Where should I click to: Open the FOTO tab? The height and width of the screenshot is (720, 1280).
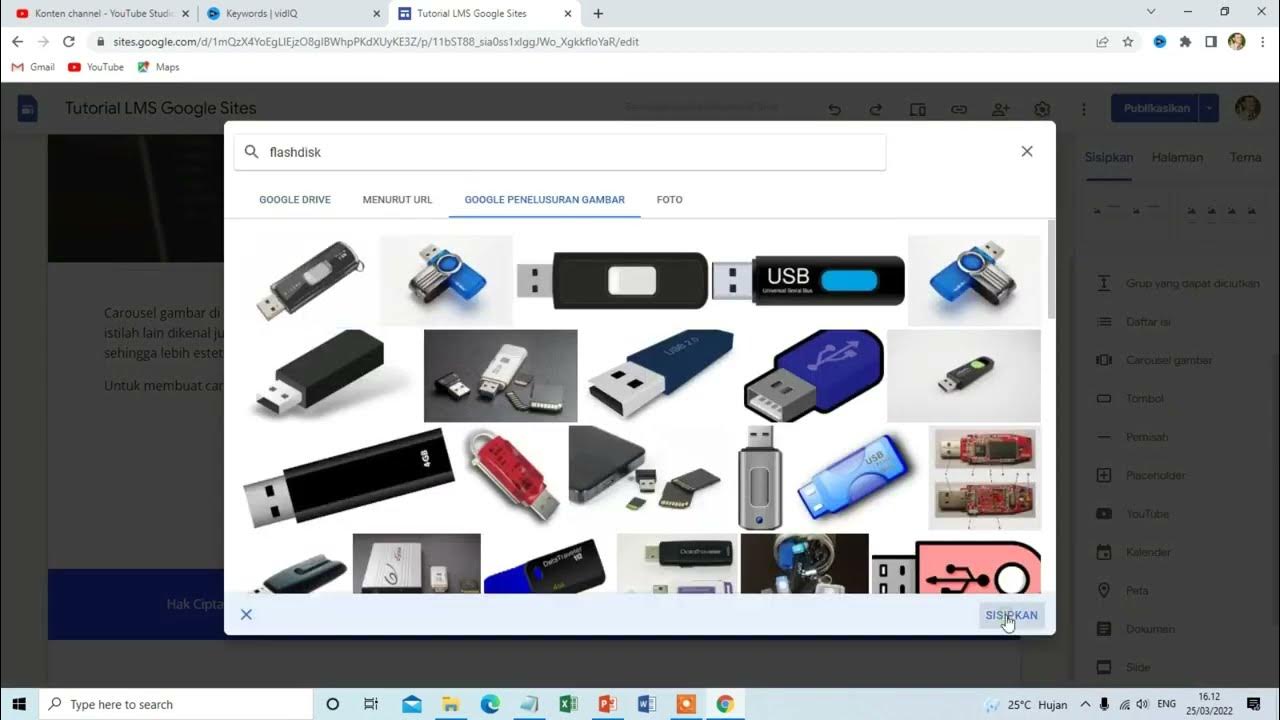(670, 200)
